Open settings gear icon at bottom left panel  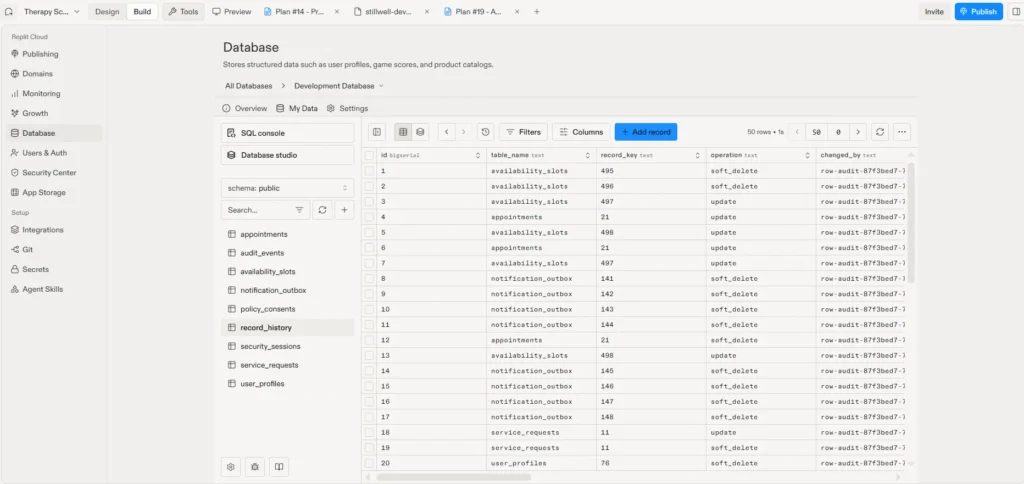[231, 467]
